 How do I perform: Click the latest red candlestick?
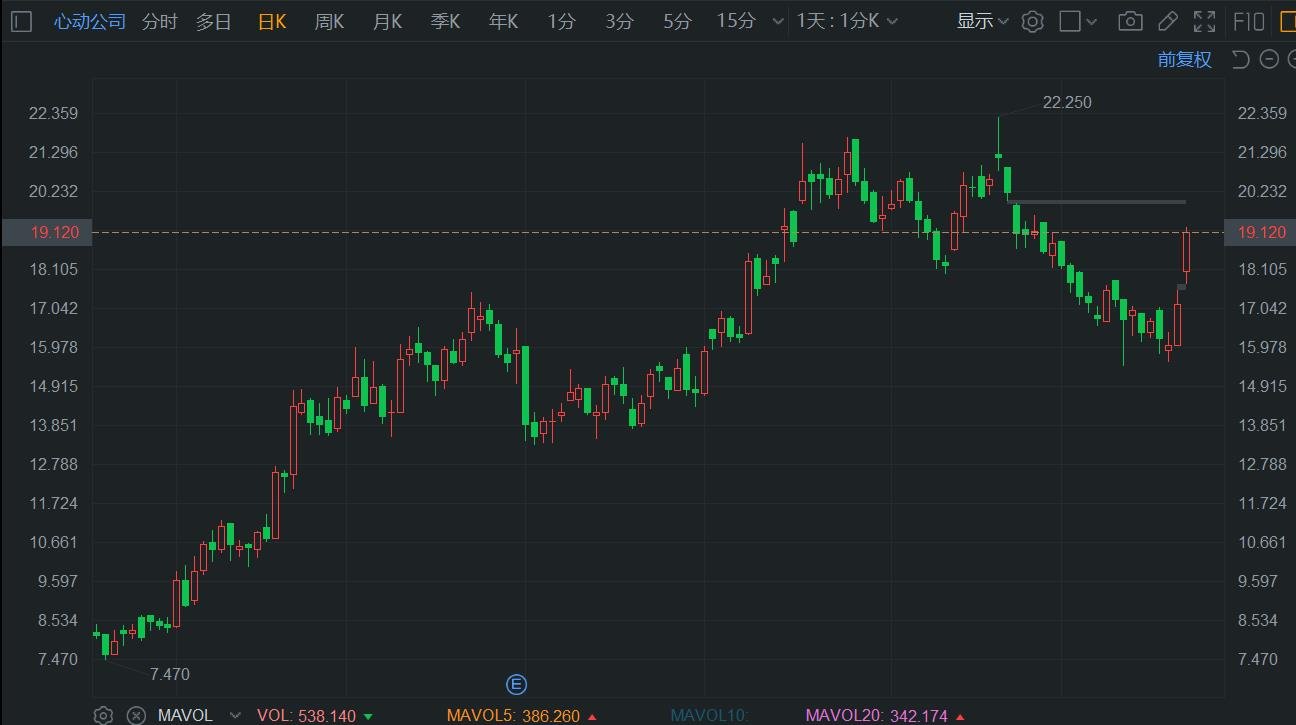tap(1187, 251)
